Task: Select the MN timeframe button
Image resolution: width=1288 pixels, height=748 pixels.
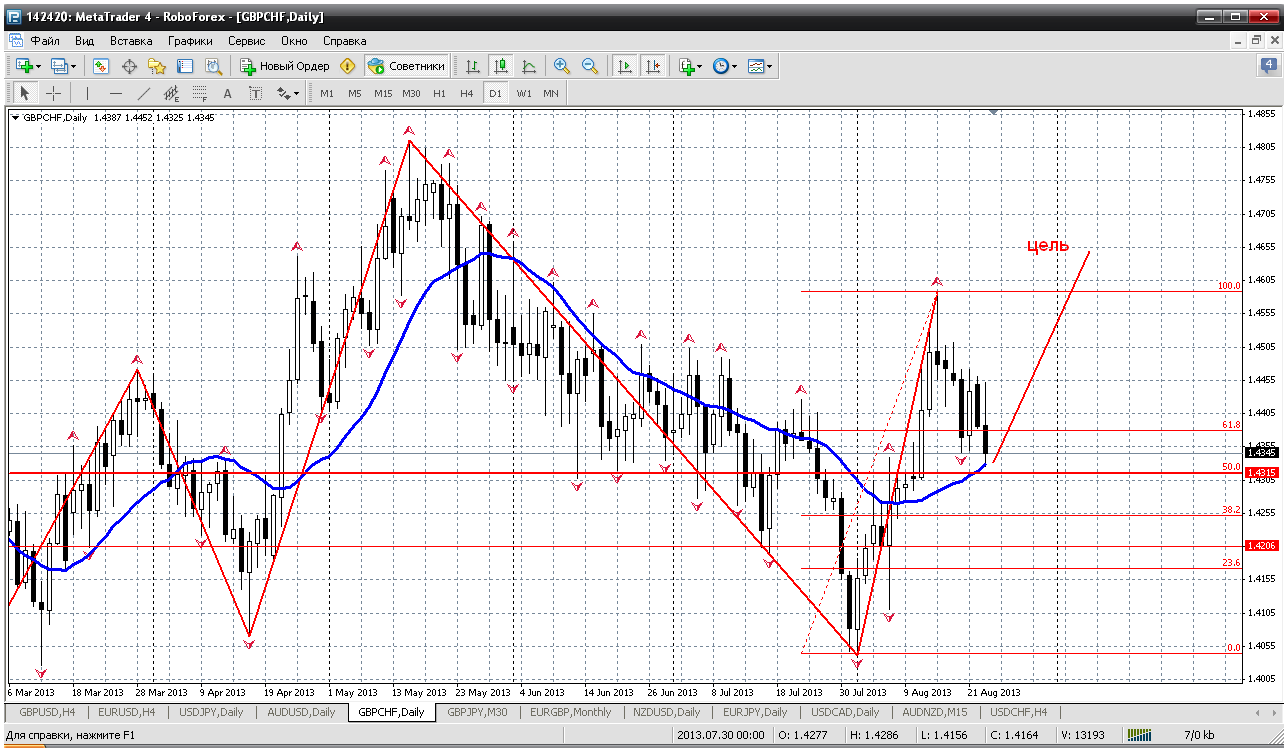Action: [x=551, y=93]
